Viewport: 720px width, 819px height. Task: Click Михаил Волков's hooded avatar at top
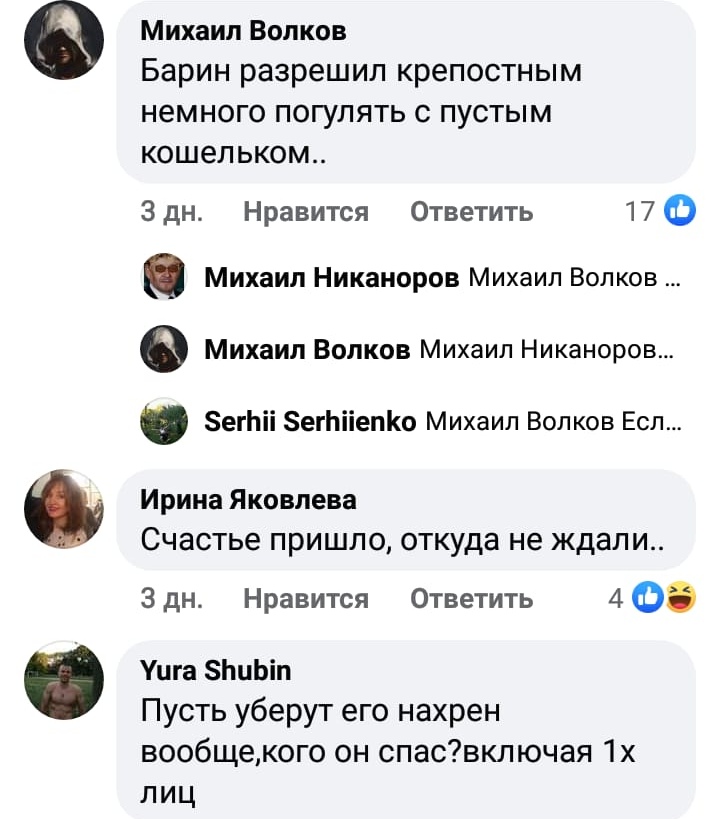tap(64, 40)
